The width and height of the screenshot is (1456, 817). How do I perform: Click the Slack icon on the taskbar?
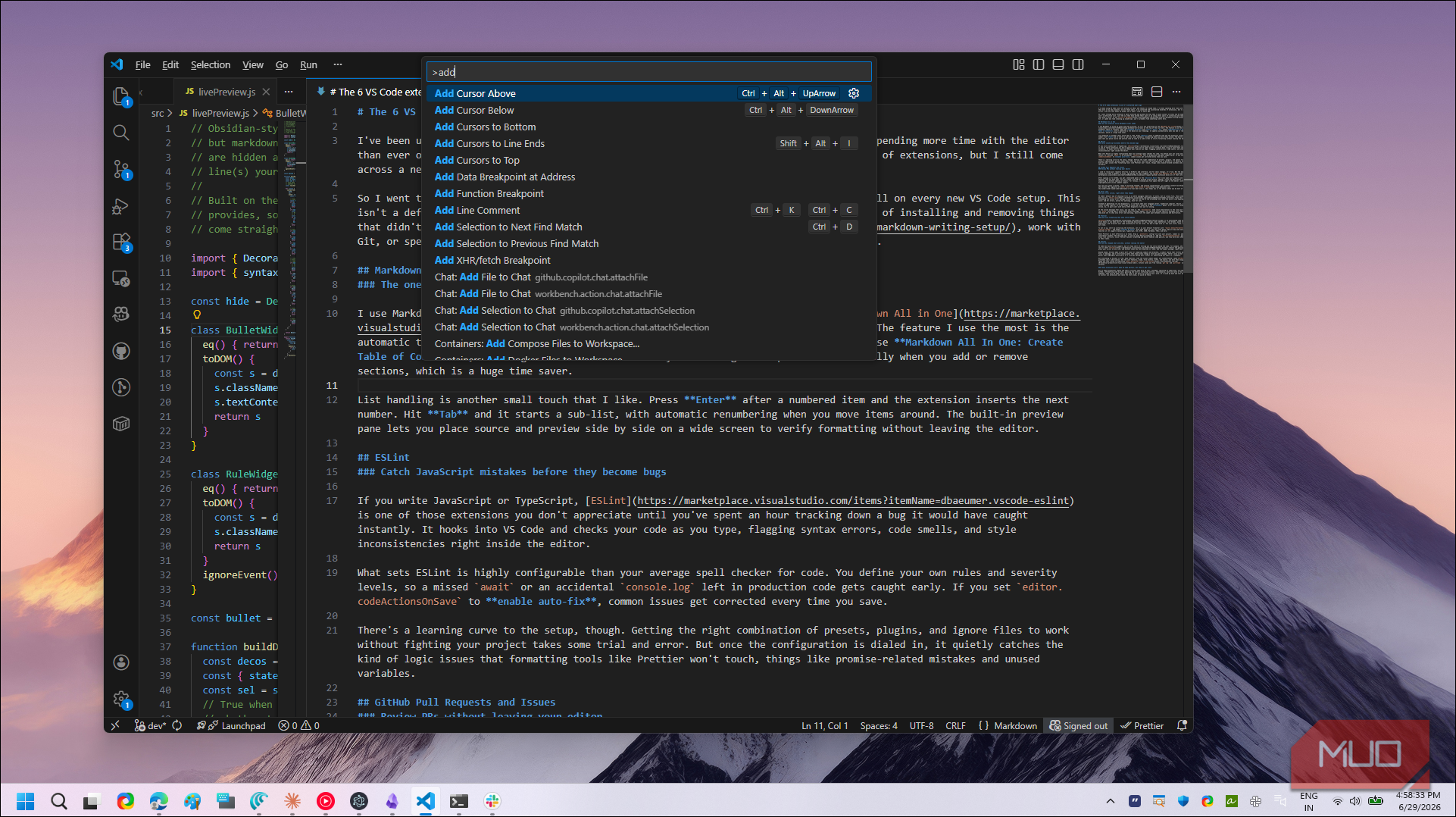[x=492, y=801]
